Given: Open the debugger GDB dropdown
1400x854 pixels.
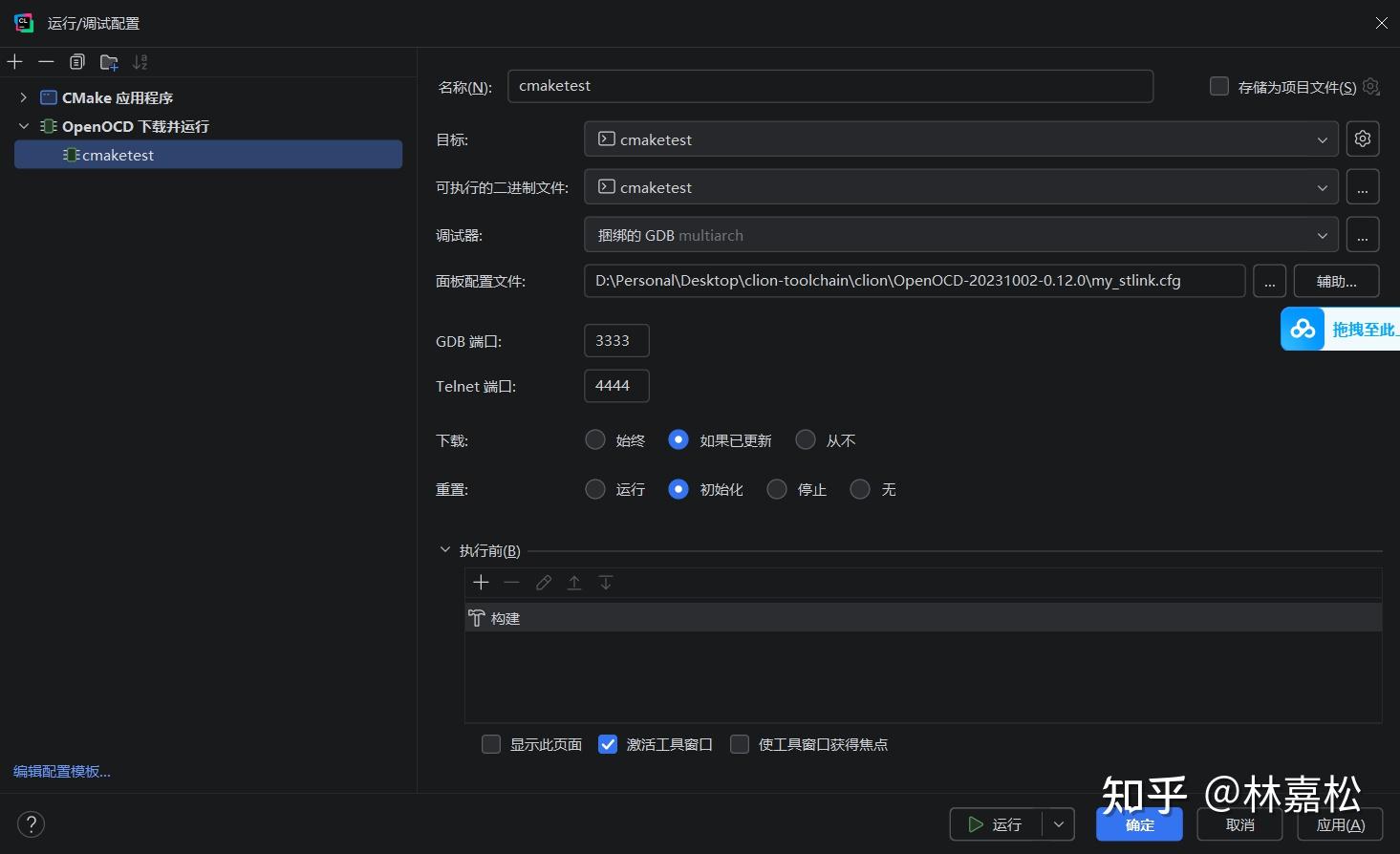Looking at the screenshot, I should [x=960, y=235].
